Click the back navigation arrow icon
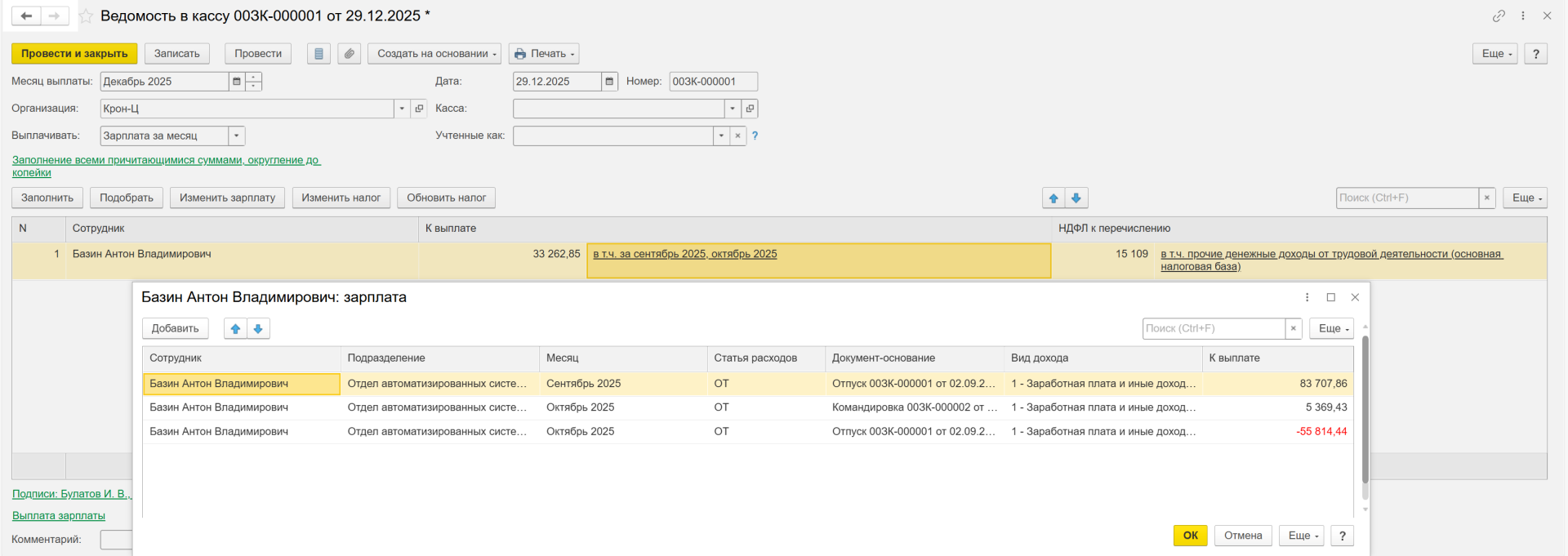The height and width of the screenshot is (556, 1568). point(26,16)
